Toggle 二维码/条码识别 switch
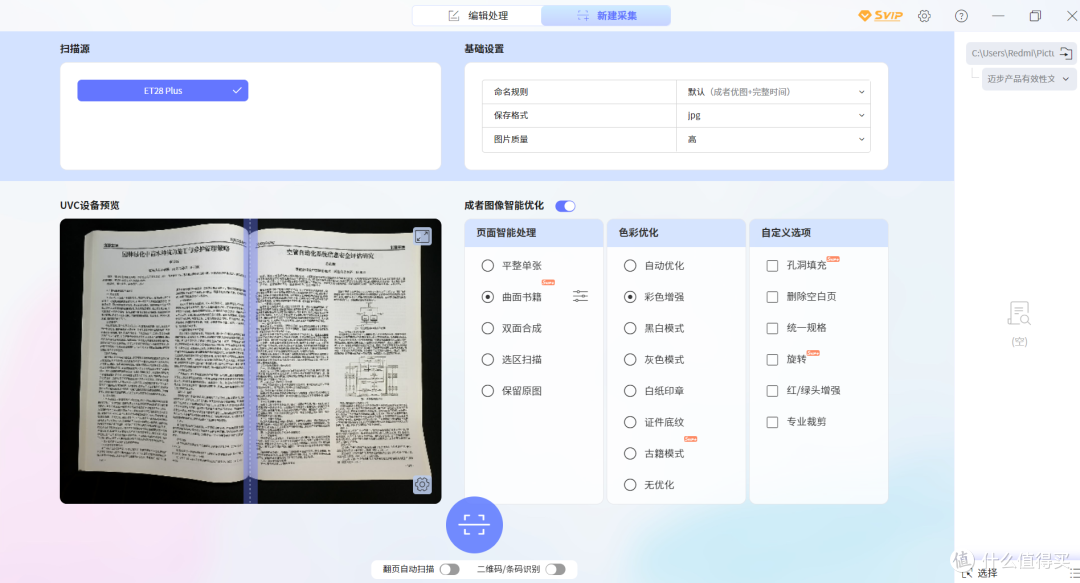Screen dimensions: 1080x583 556,569
